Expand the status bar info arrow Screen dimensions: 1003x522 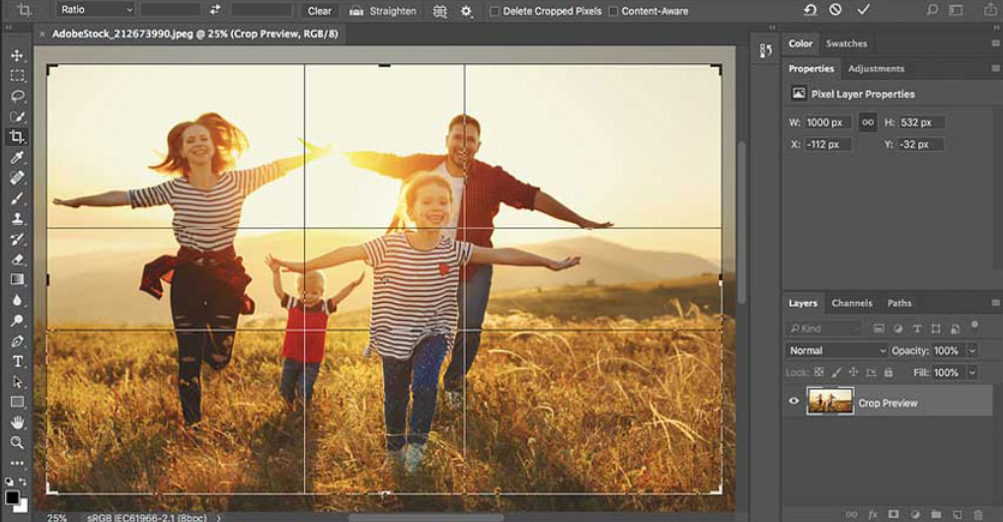click(x=219, y=518)
